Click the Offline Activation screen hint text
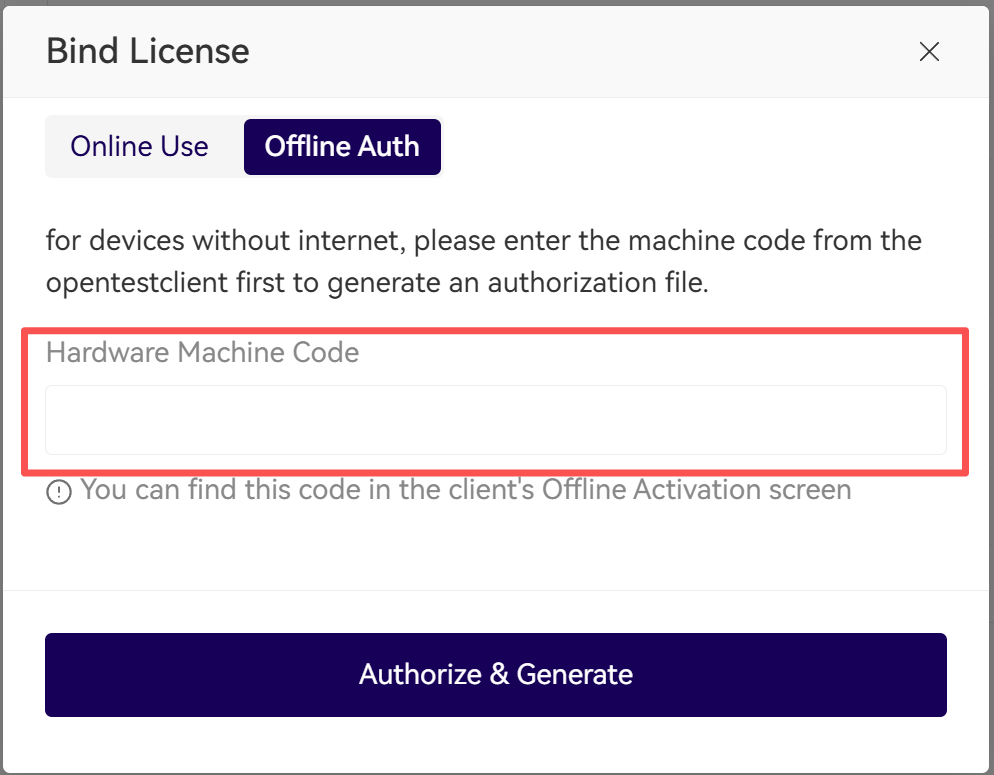 696,490
